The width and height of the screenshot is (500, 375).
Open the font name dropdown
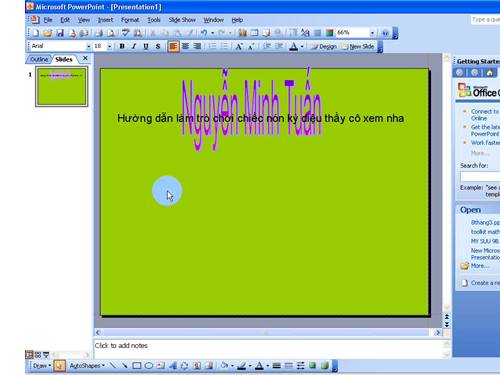click(88, 46)
